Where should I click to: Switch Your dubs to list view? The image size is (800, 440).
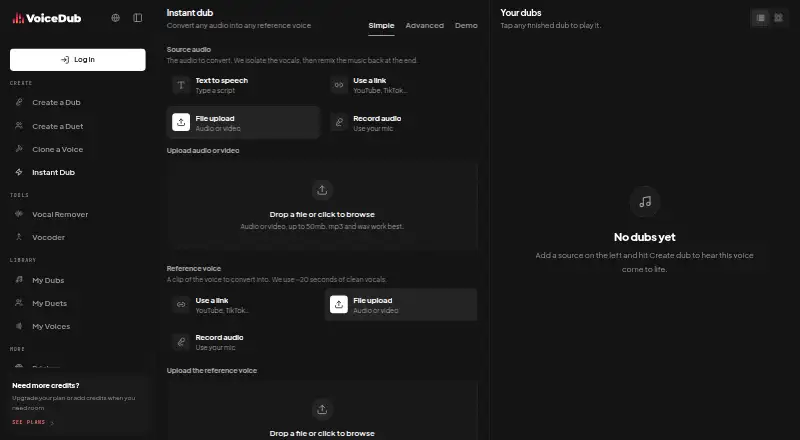[761, 18]
